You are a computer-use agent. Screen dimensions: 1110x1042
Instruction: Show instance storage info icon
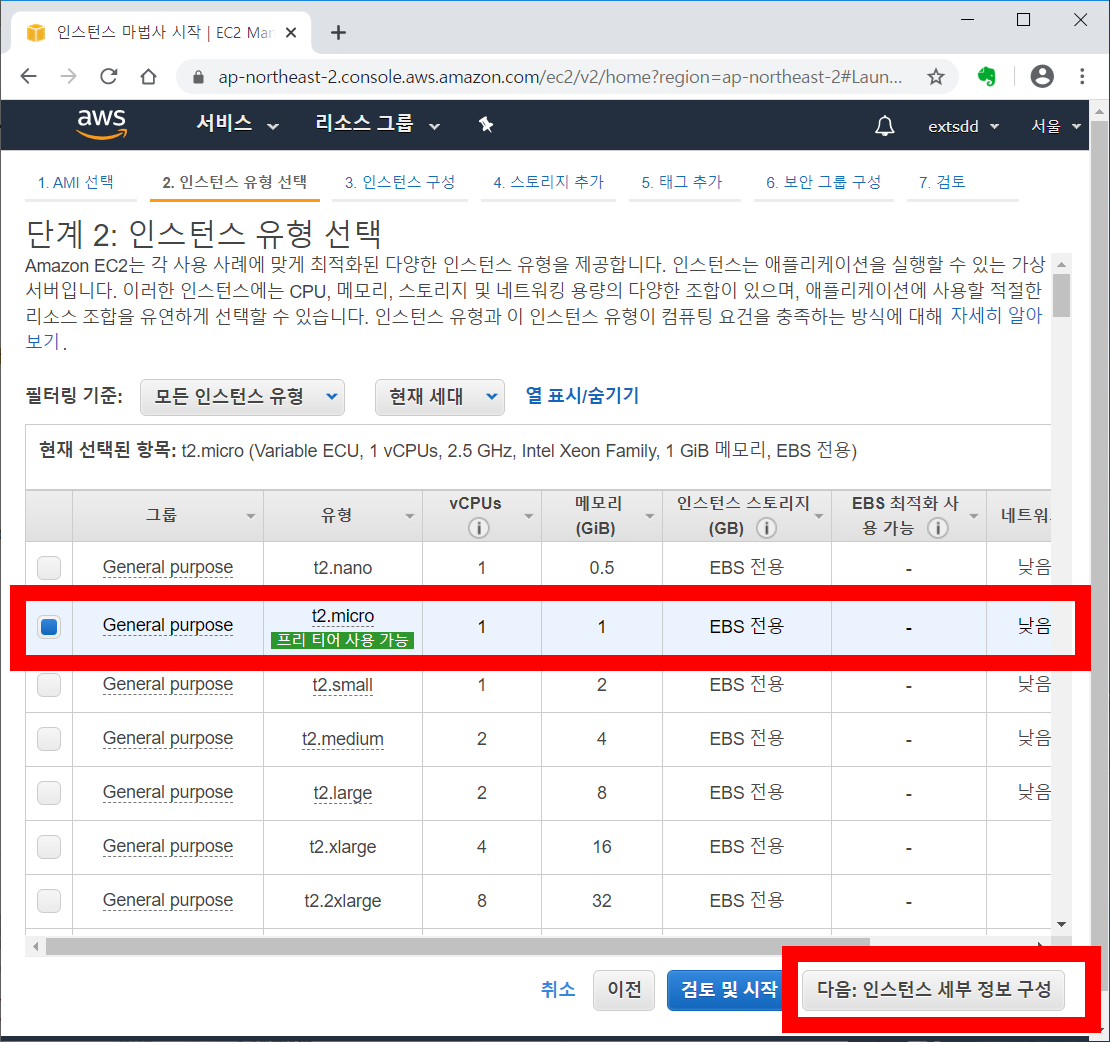pyautogui.click(x=766, y=528)
